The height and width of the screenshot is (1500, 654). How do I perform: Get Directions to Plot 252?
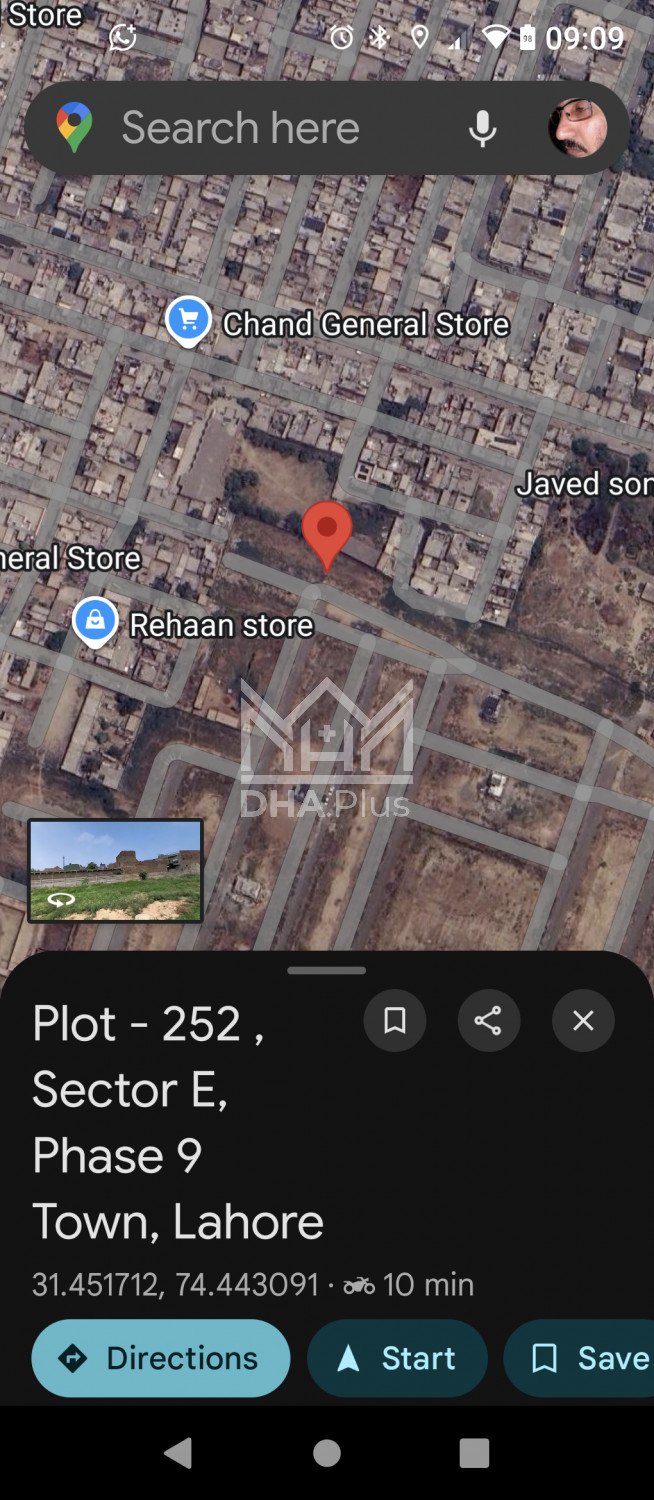[x=161, y=1358]
